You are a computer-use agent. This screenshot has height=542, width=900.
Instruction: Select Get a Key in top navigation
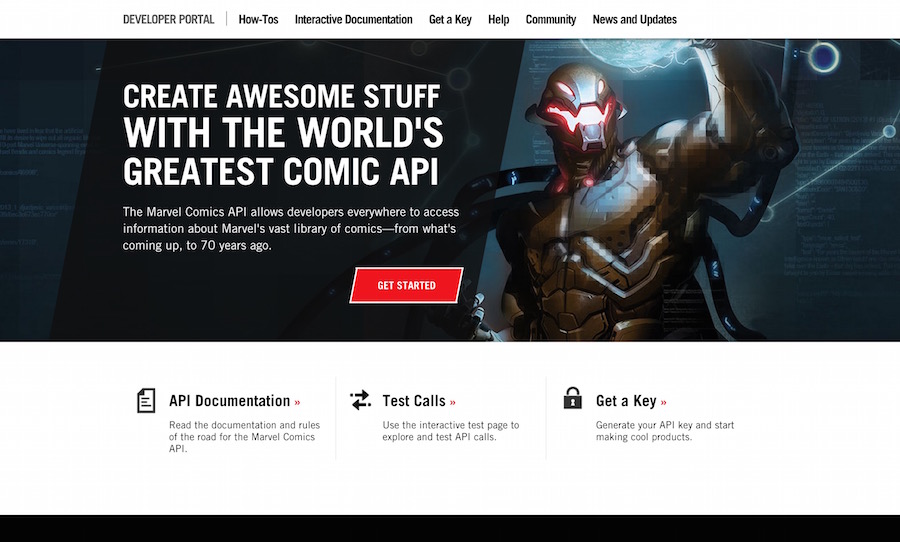[450, 20]
